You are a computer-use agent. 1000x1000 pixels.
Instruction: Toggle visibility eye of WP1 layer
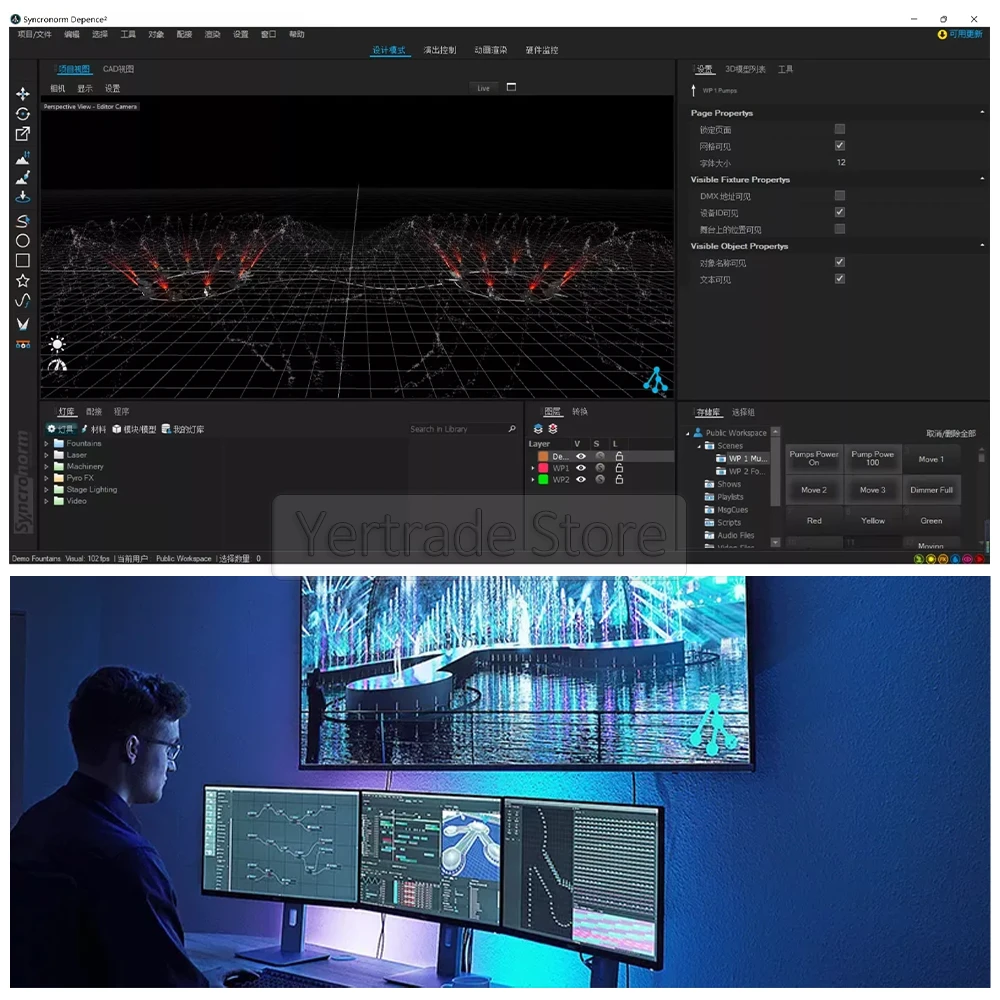pyautogui.click(x=581, y=468)
